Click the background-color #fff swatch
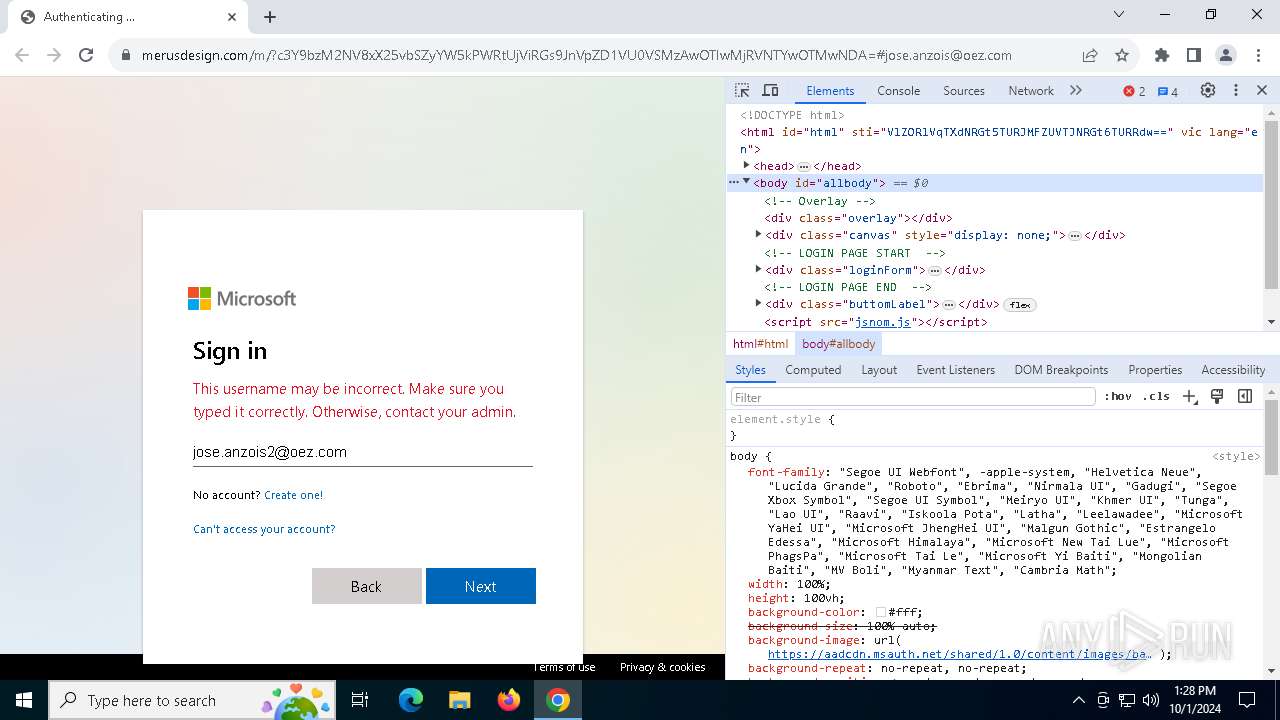 point(881,613)
